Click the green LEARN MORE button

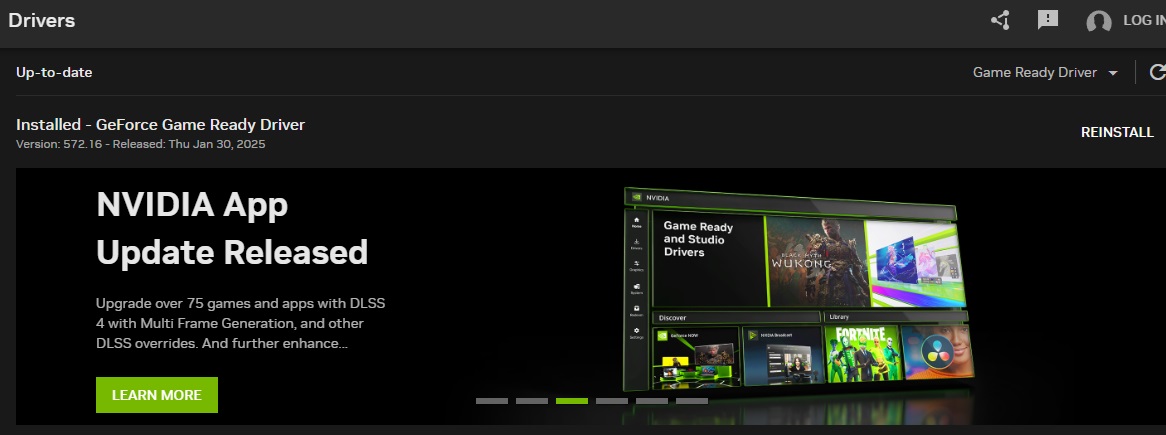pyautogui.click(x=157, y=395)
